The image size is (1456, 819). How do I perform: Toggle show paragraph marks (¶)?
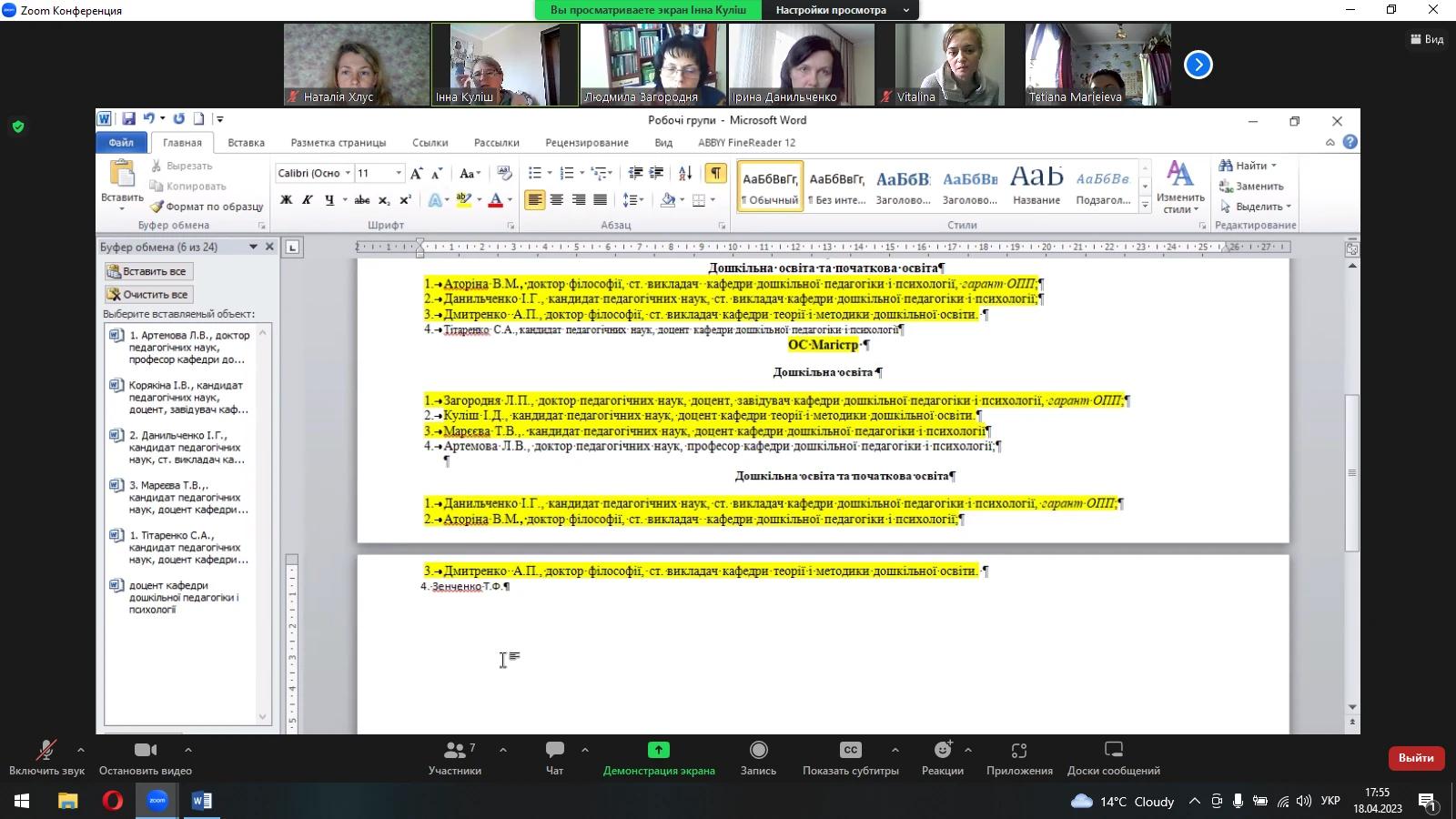[x=716, y=173]
